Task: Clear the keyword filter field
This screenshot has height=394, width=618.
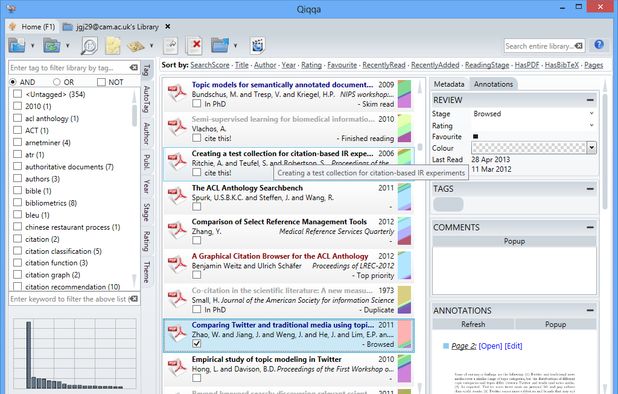Action: pyautogui.click(x=134, y=299)
